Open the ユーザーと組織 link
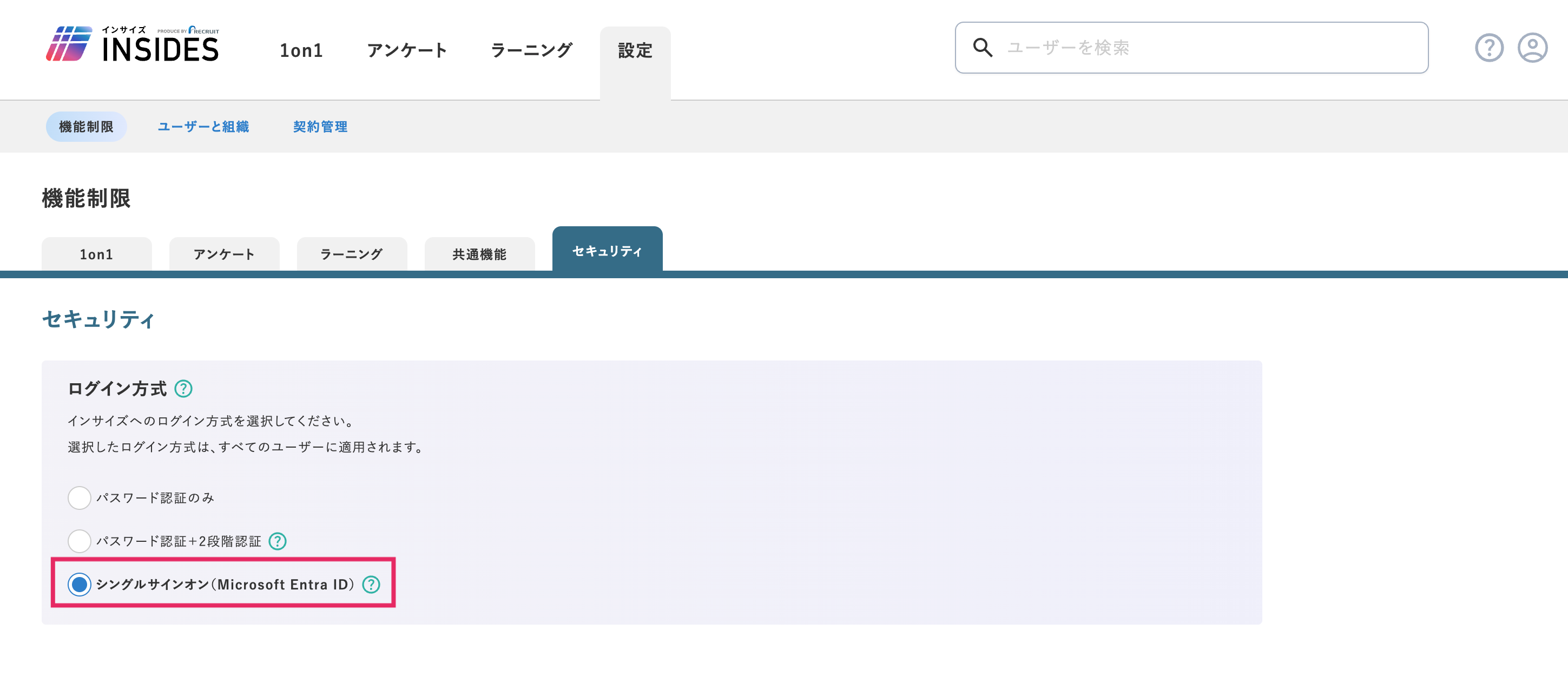The image size is (1568, 695). pos(203,127)
